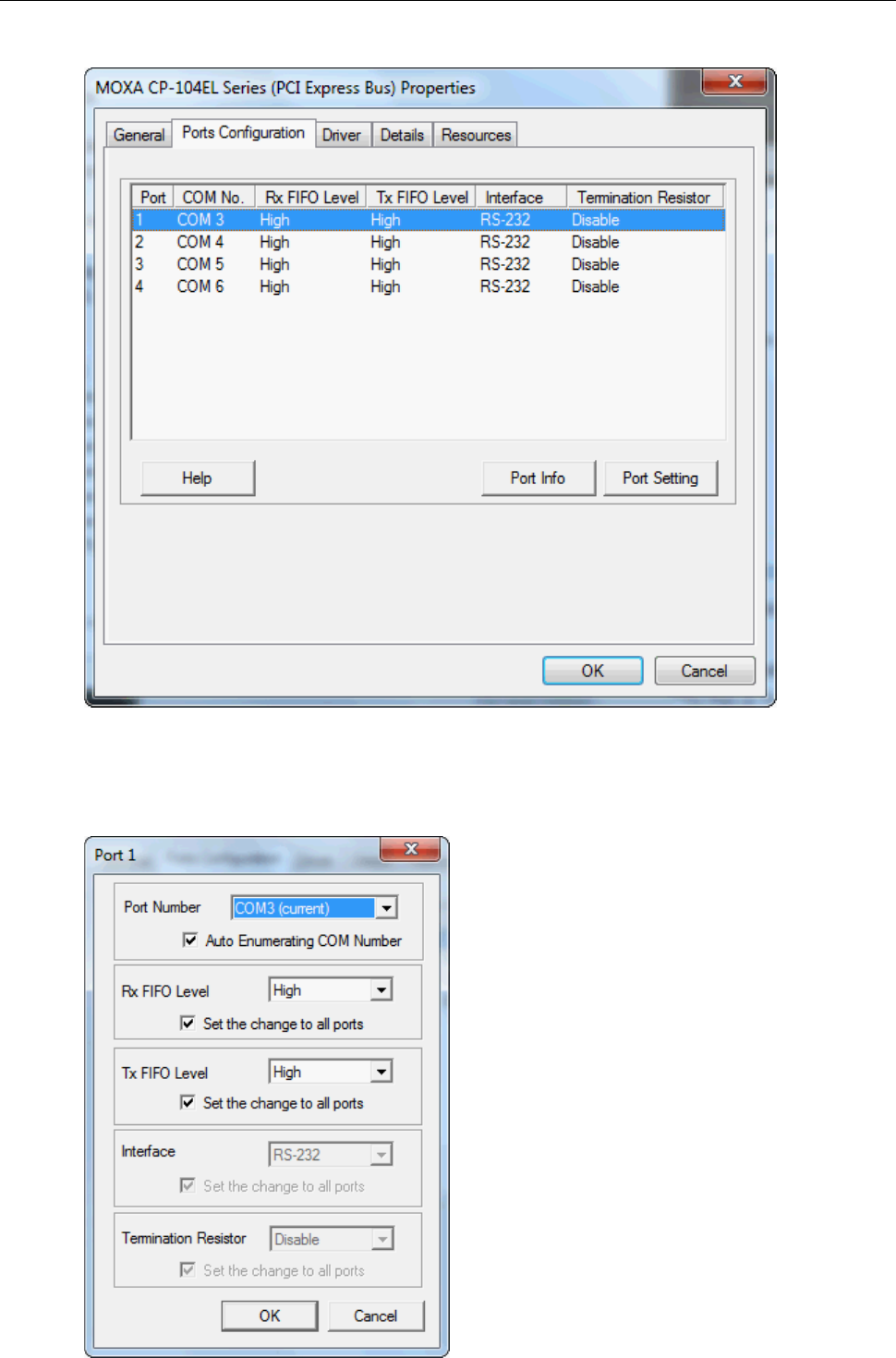Screen dimensions: 896x1358
Task: Click RS-232 in the COM 5 row
Action: [x=505, y=264]
